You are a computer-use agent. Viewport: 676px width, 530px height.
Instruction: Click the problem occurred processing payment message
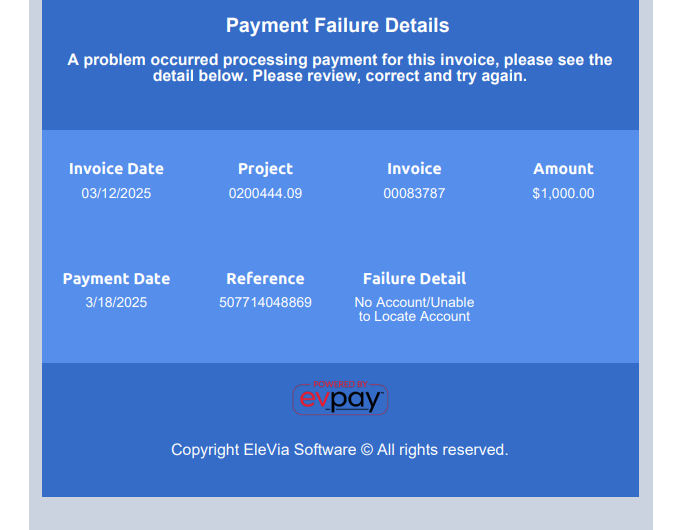point(340,68)
